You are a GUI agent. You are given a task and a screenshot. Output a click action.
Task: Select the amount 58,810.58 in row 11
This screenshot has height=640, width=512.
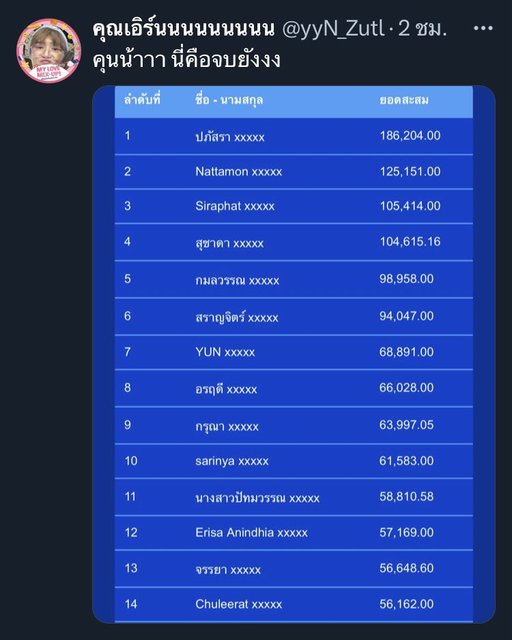click(x=406, y=497)
